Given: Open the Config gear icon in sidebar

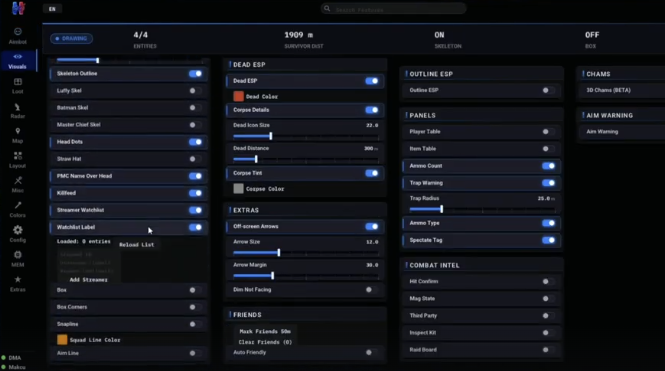Looking at the screenshot, I should coord(17,230).
